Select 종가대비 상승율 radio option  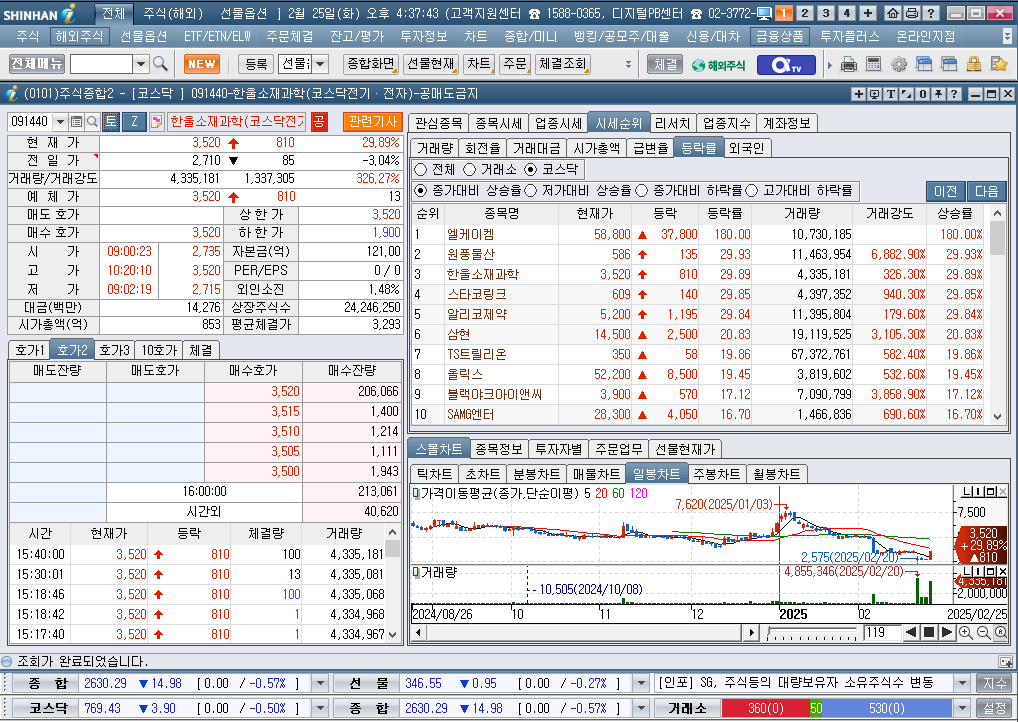[x=421, y=190]
